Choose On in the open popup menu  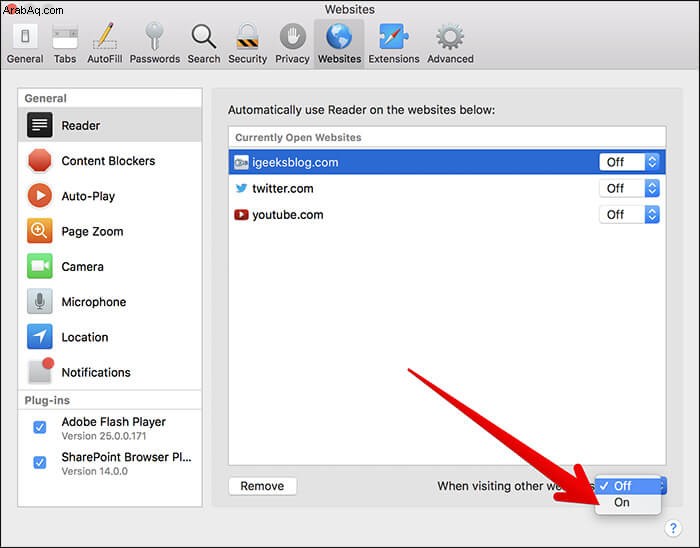click(x=628, y=502)
